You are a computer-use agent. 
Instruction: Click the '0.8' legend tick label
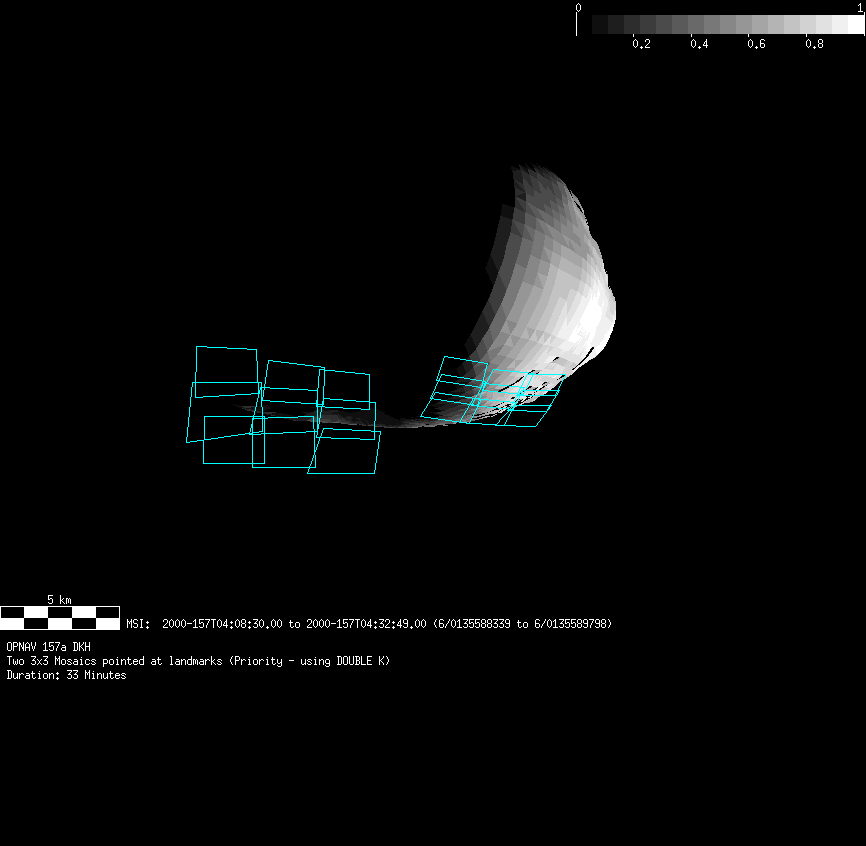(x=815, y=44)
